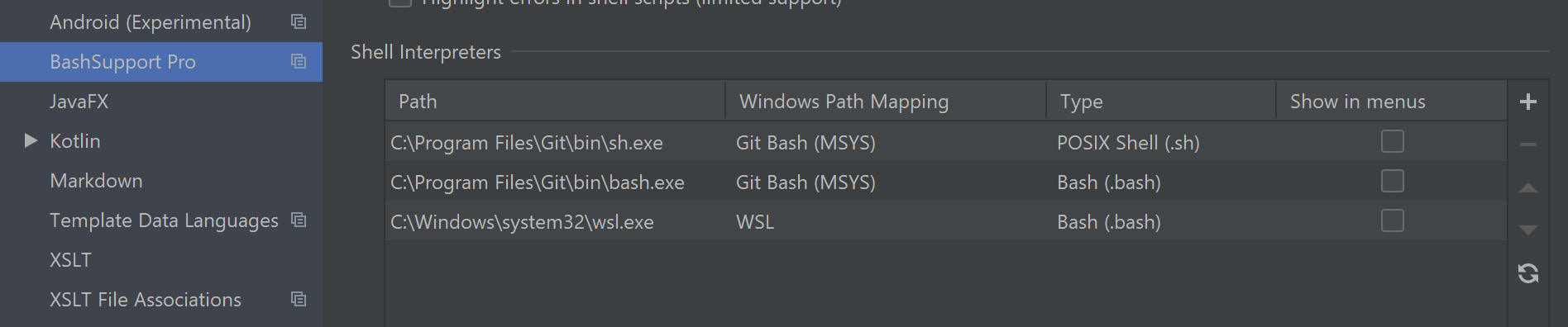The image size is (1568, 327).
Task: Open XSLT settings page
Action: pyautogui.click(x=70, y=260)
